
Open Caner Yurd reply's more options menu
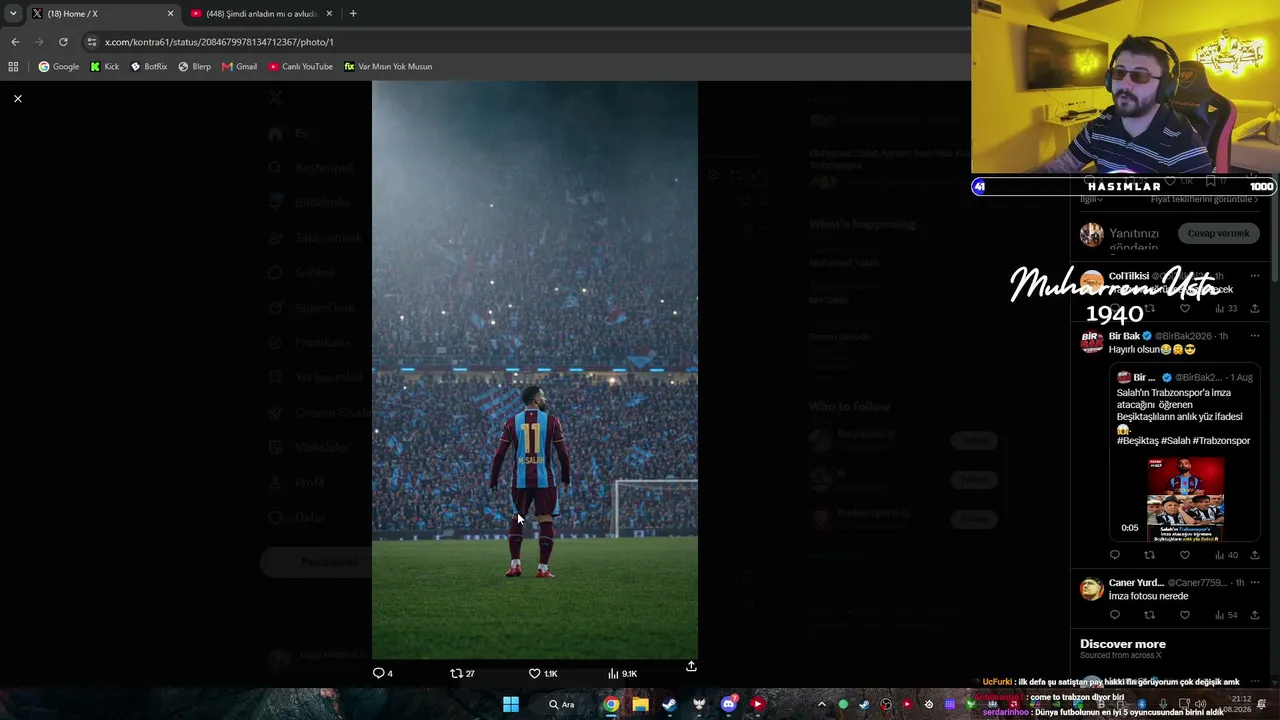pyautogui.click(x=1255, y=583)
